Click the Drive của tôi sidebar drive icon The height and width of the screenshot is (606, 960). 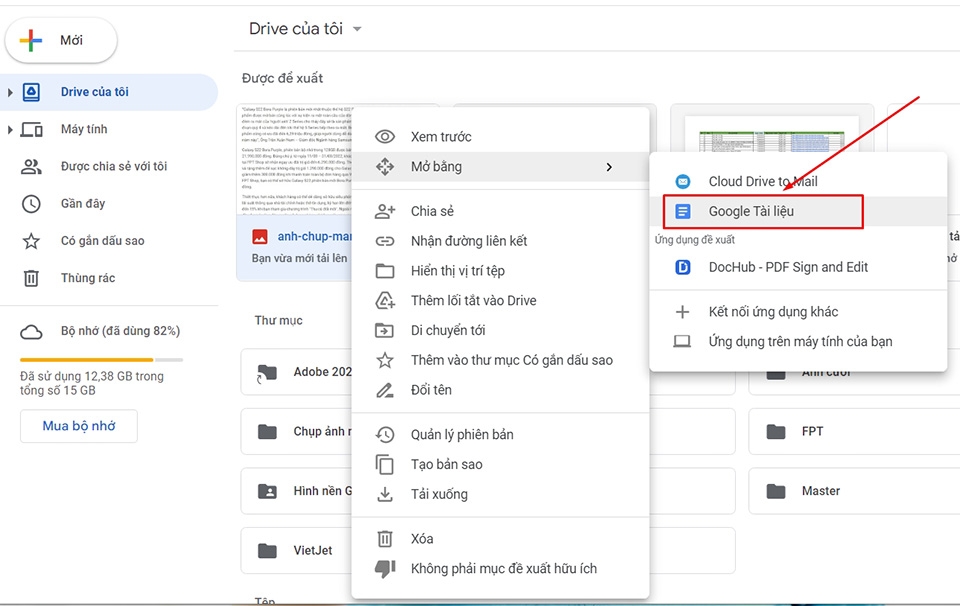click(x=31, y=92)
